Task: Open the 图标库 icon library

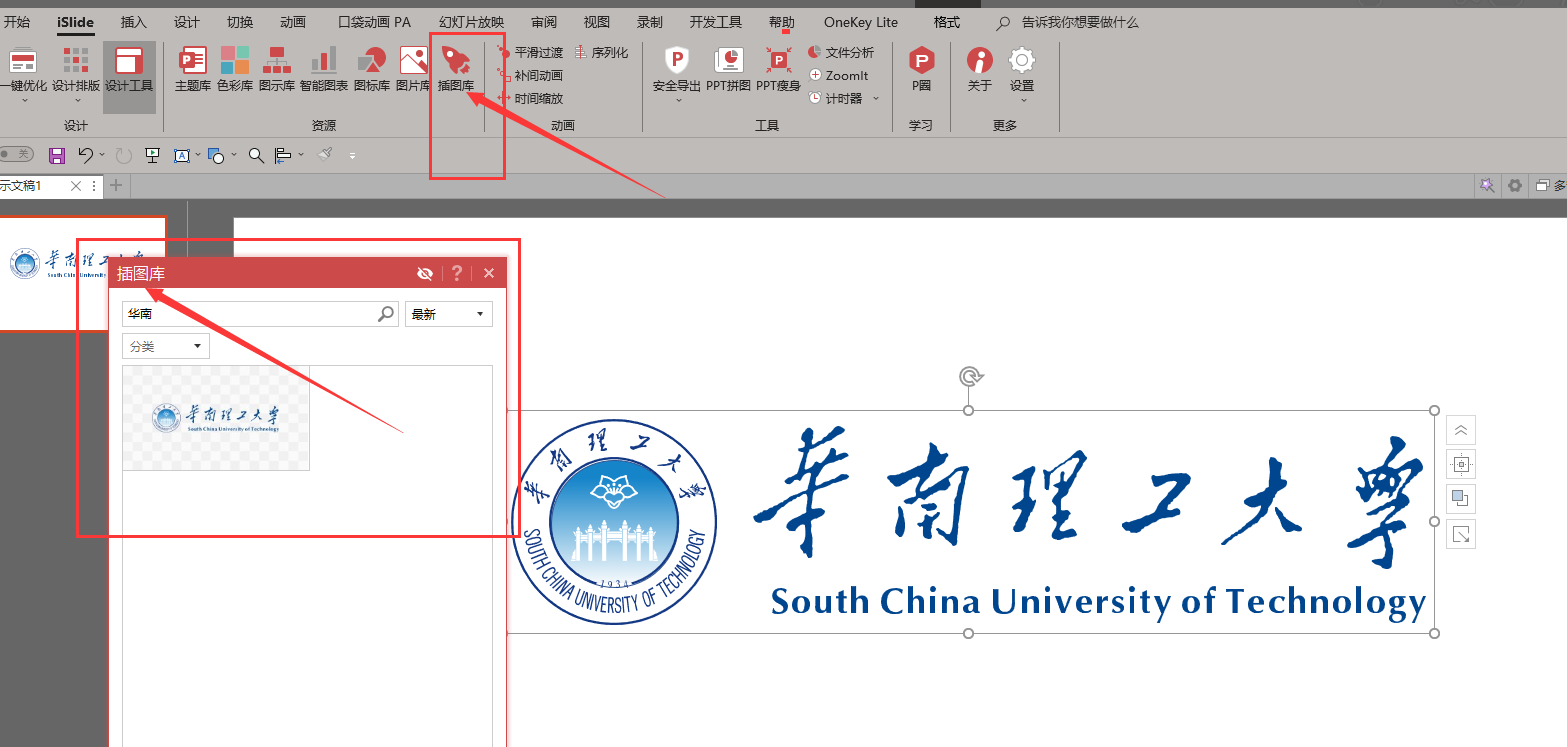Action: coord(371,70)
